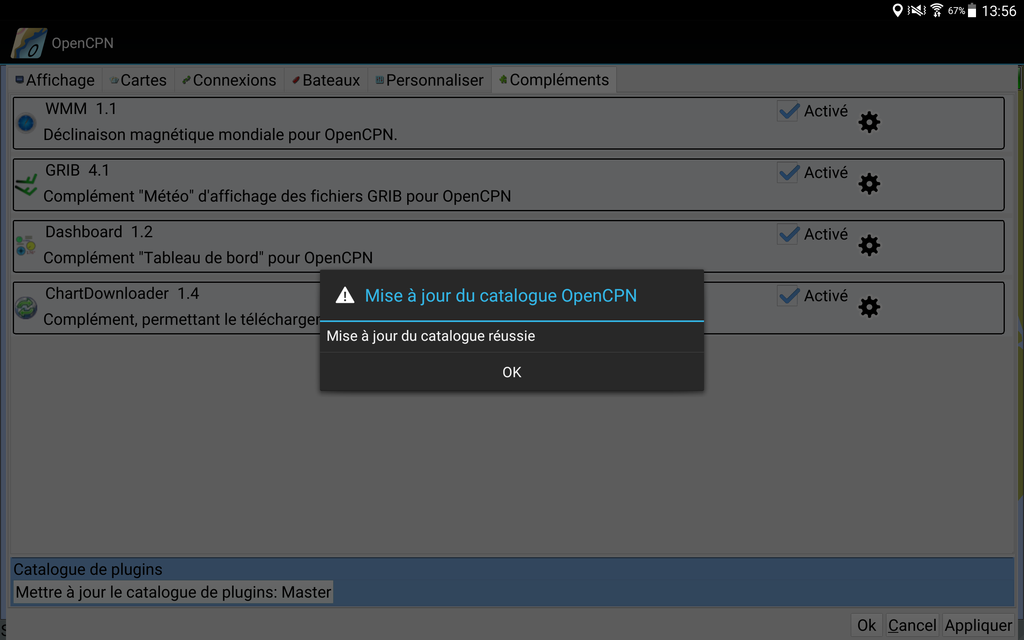The height and width of the screenshot is (640, 1024).
Task: Click the warning triangle in dialog
Action: pyautogui.click(x=344, y=296)
